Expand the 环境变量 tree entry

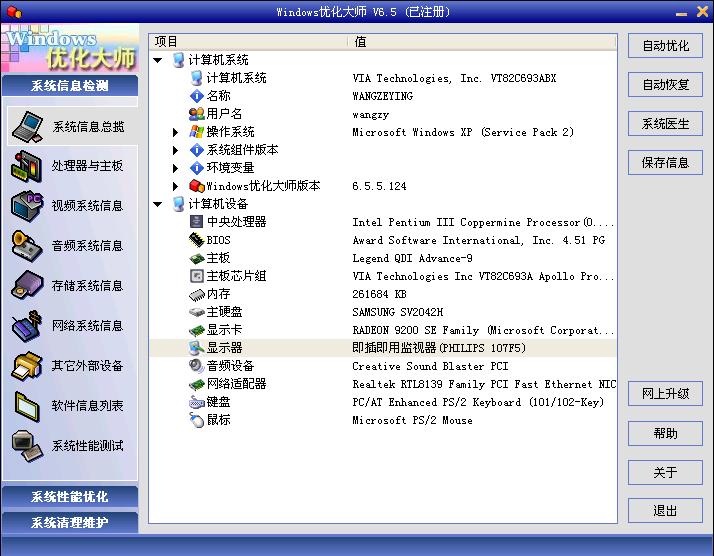point(176,168)
